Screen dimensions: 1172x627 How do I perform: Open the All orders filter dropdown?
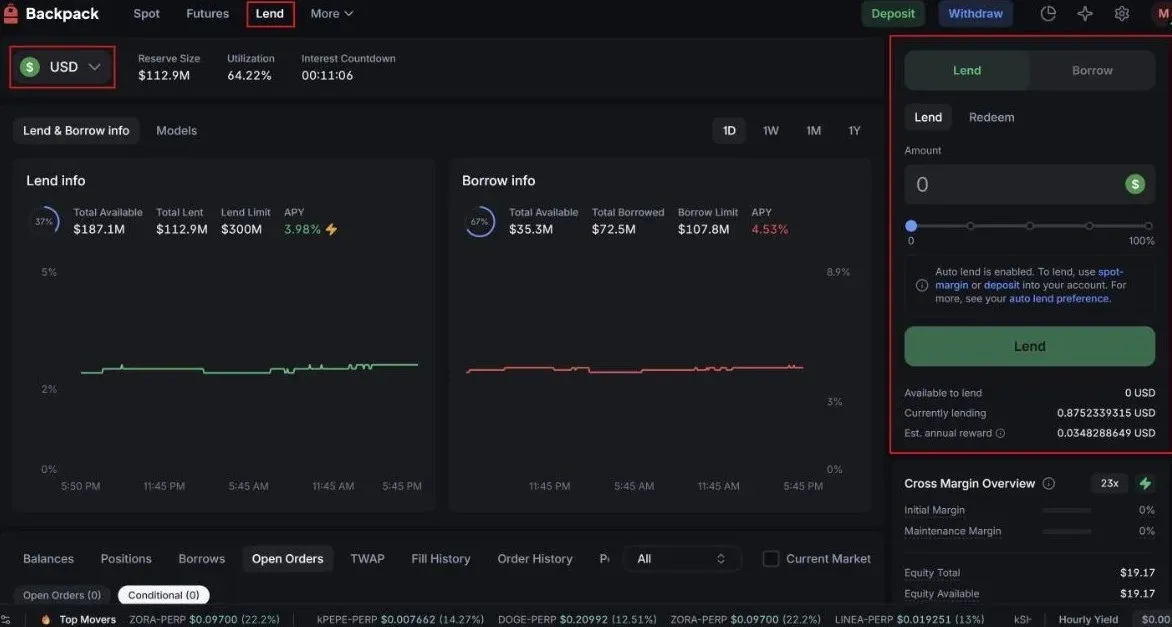coord(681,558)
